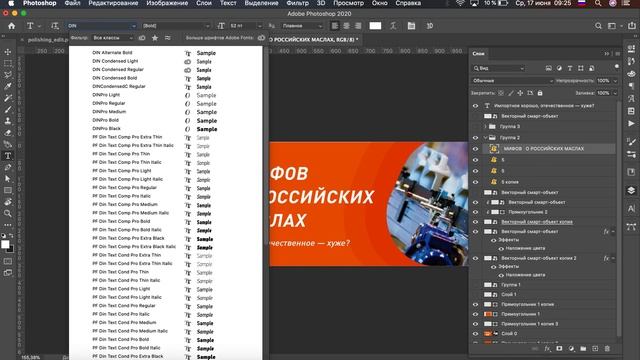Select the Rectangle shape tool
Screen dimensions: 640x360
click(8, 190)
